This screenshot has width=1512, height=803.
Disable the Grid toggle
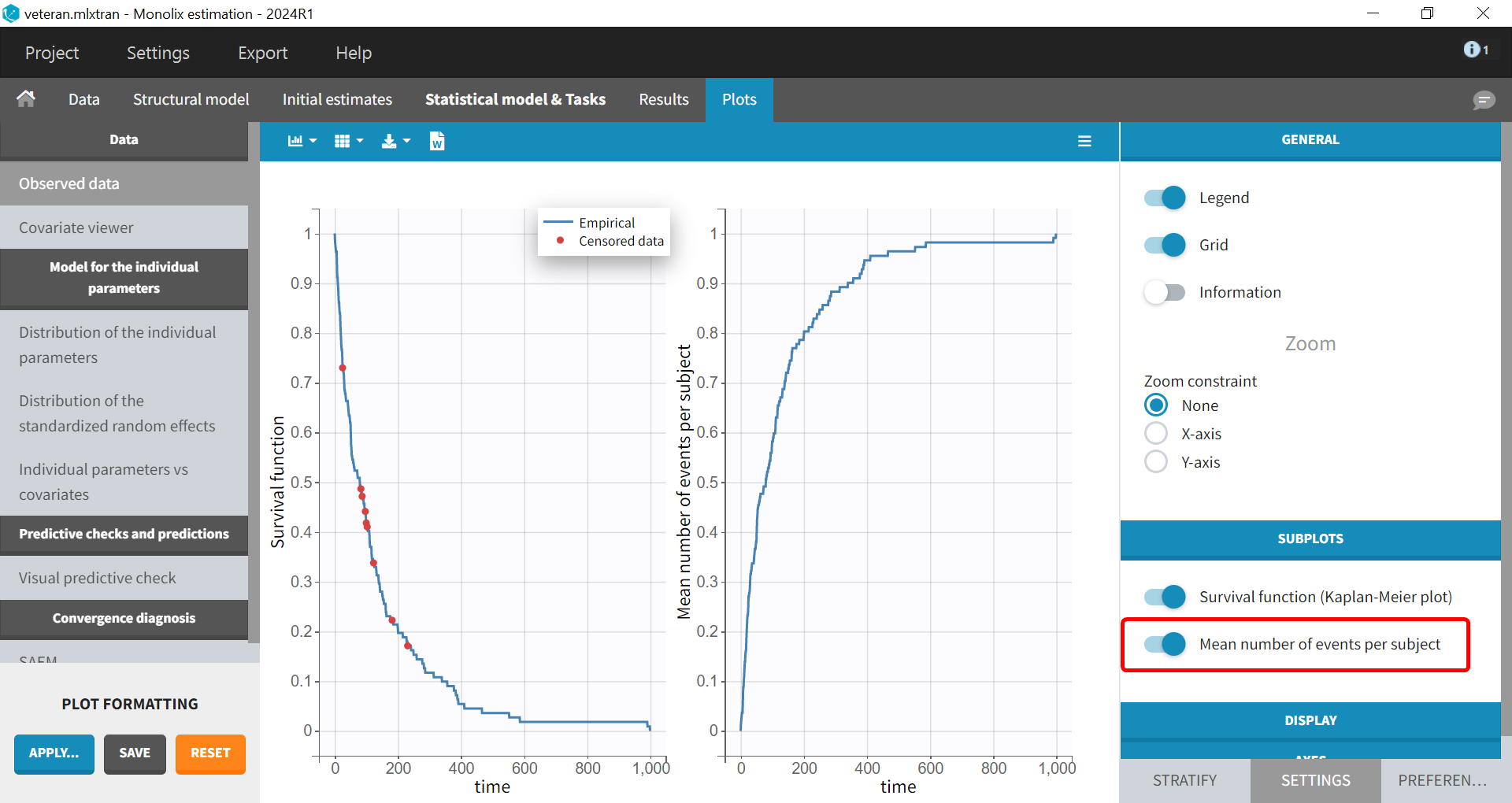pos(1165,245)
